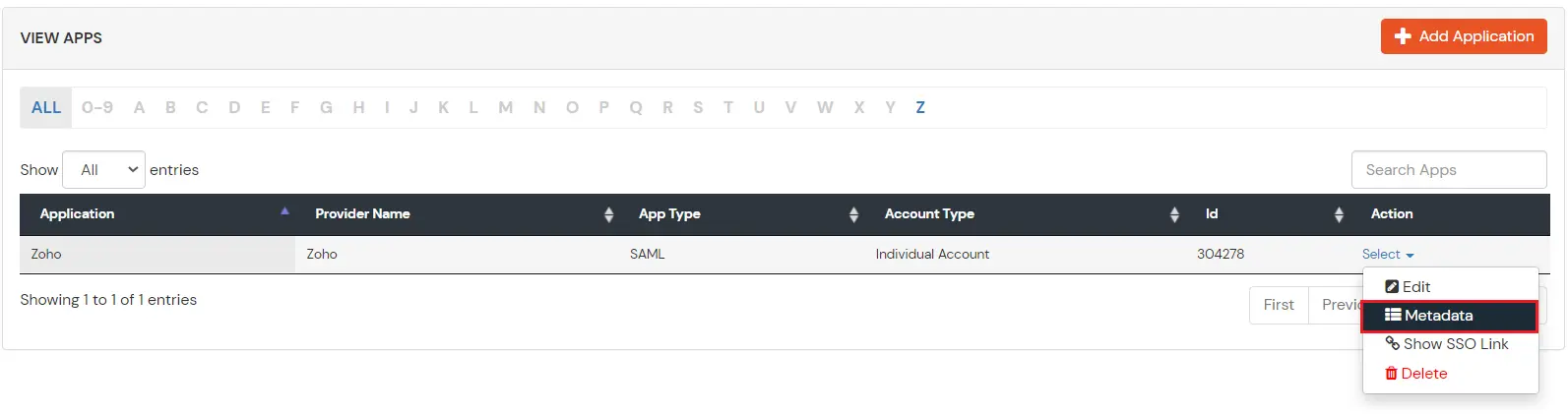Choose Delete from the action menu
This screenshot has width=1568, height=414.
click(x=1450, y=374)
